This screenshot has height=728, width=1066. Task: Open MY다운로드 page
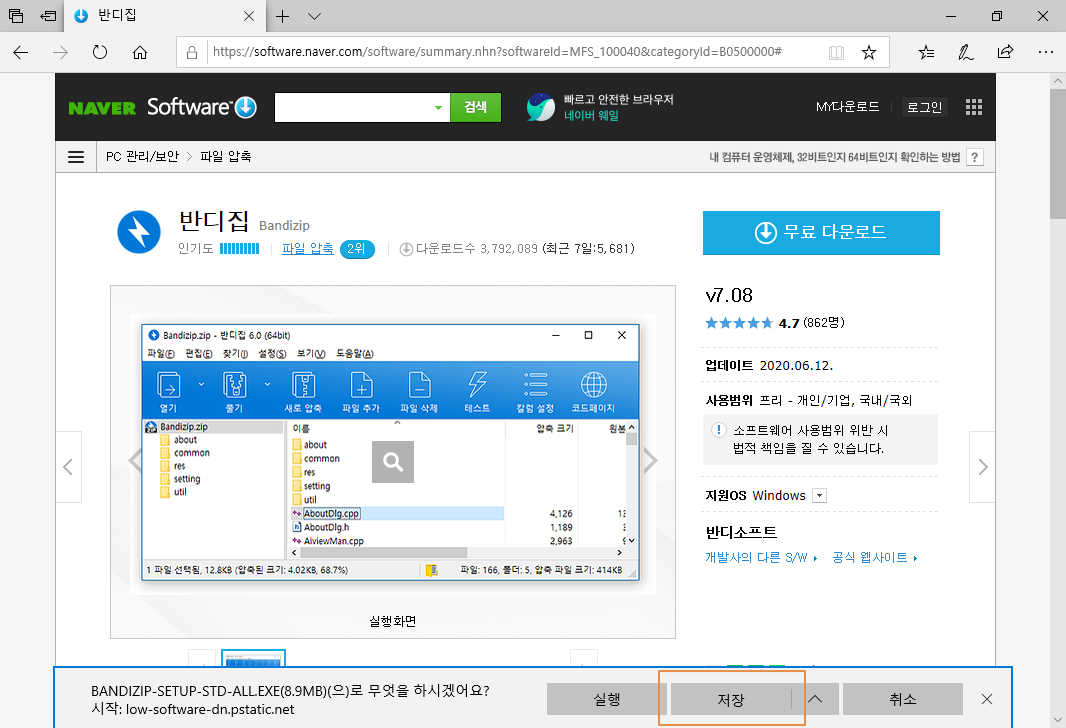coord(847,107)
